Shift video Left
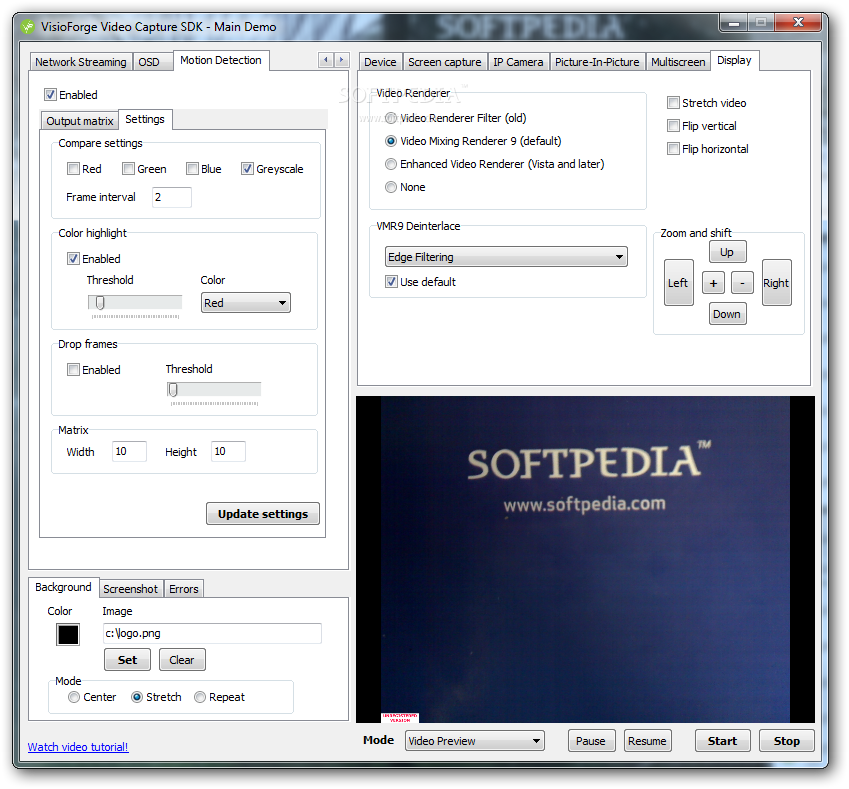Viewport: 849px width, 789px height. pos(678,283)
